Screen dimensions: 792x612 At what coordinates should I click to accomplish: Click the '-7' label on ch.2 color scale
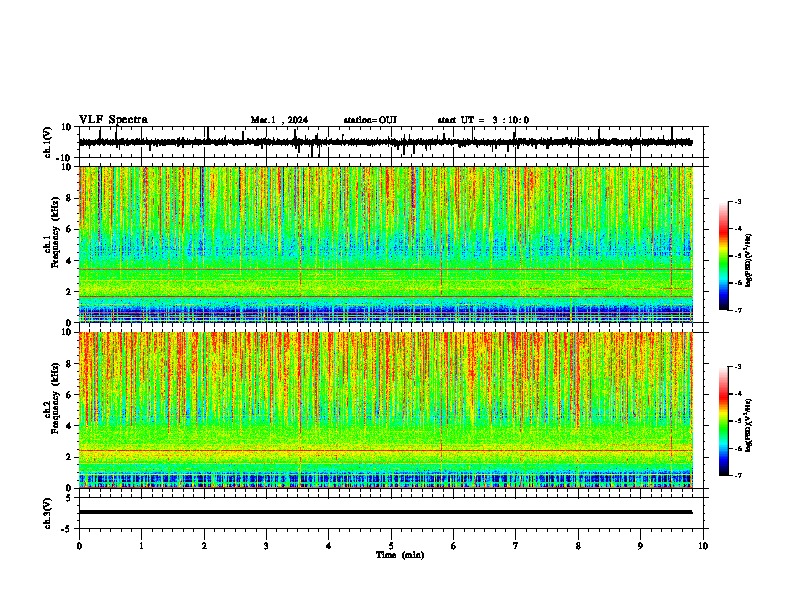737,475
